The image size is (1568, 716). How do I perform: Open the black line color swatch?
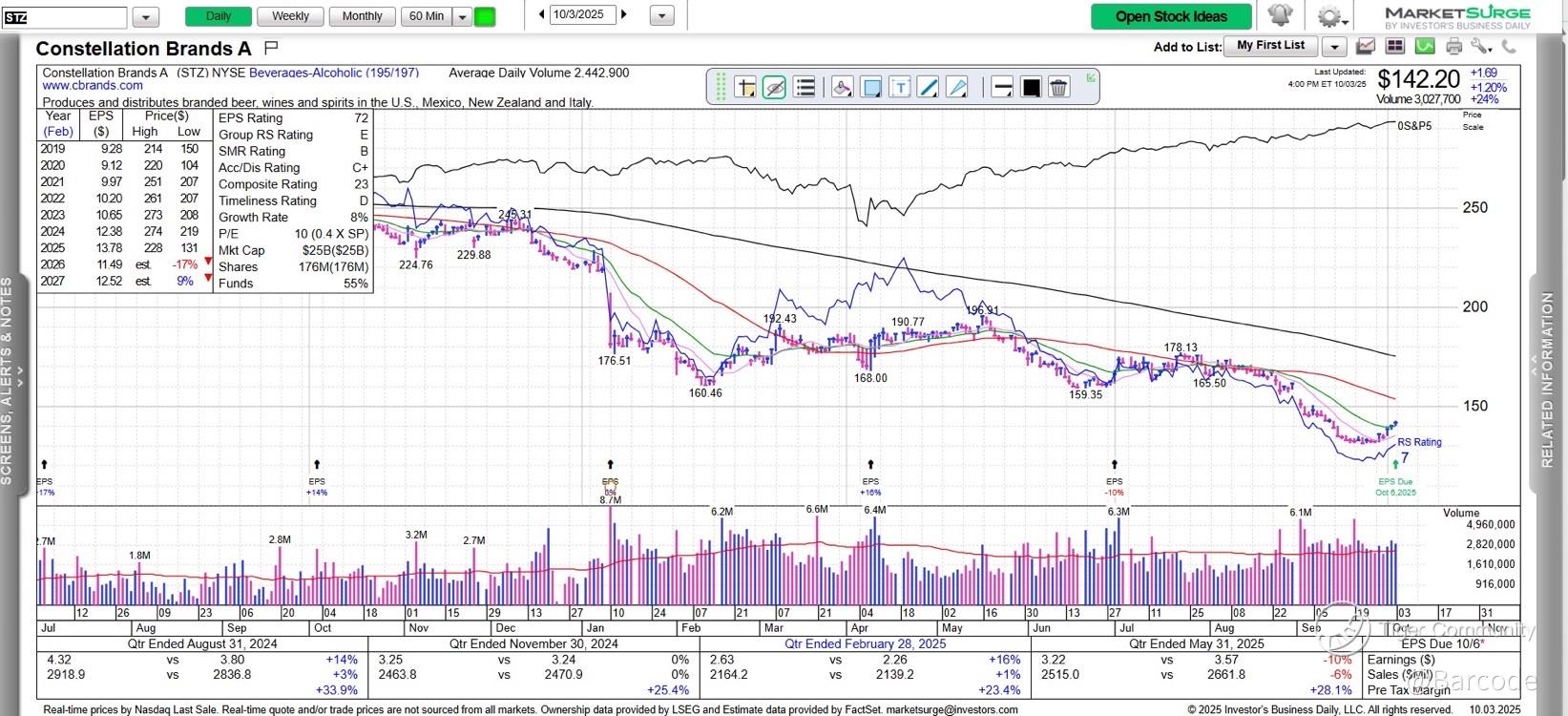click(x=1031, y=88)
